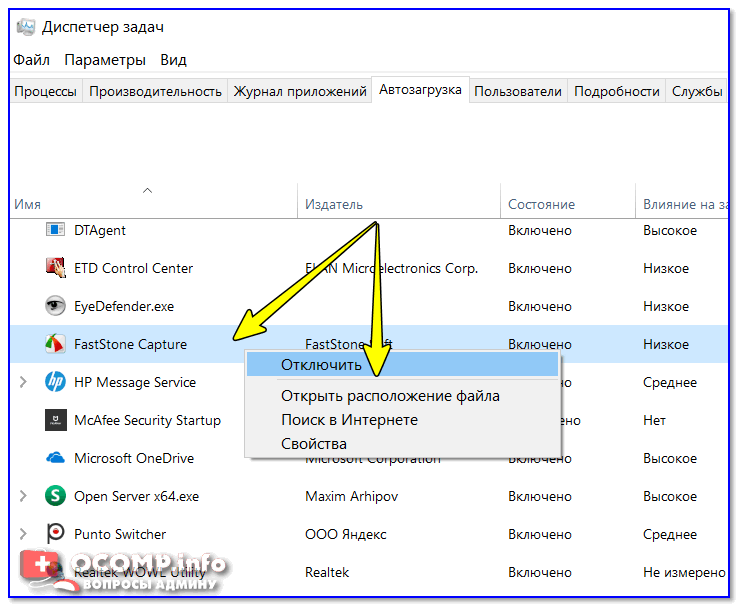738x606 pixels.
Task: Click the EyeDefender eye icon
Action: (55, 306)
